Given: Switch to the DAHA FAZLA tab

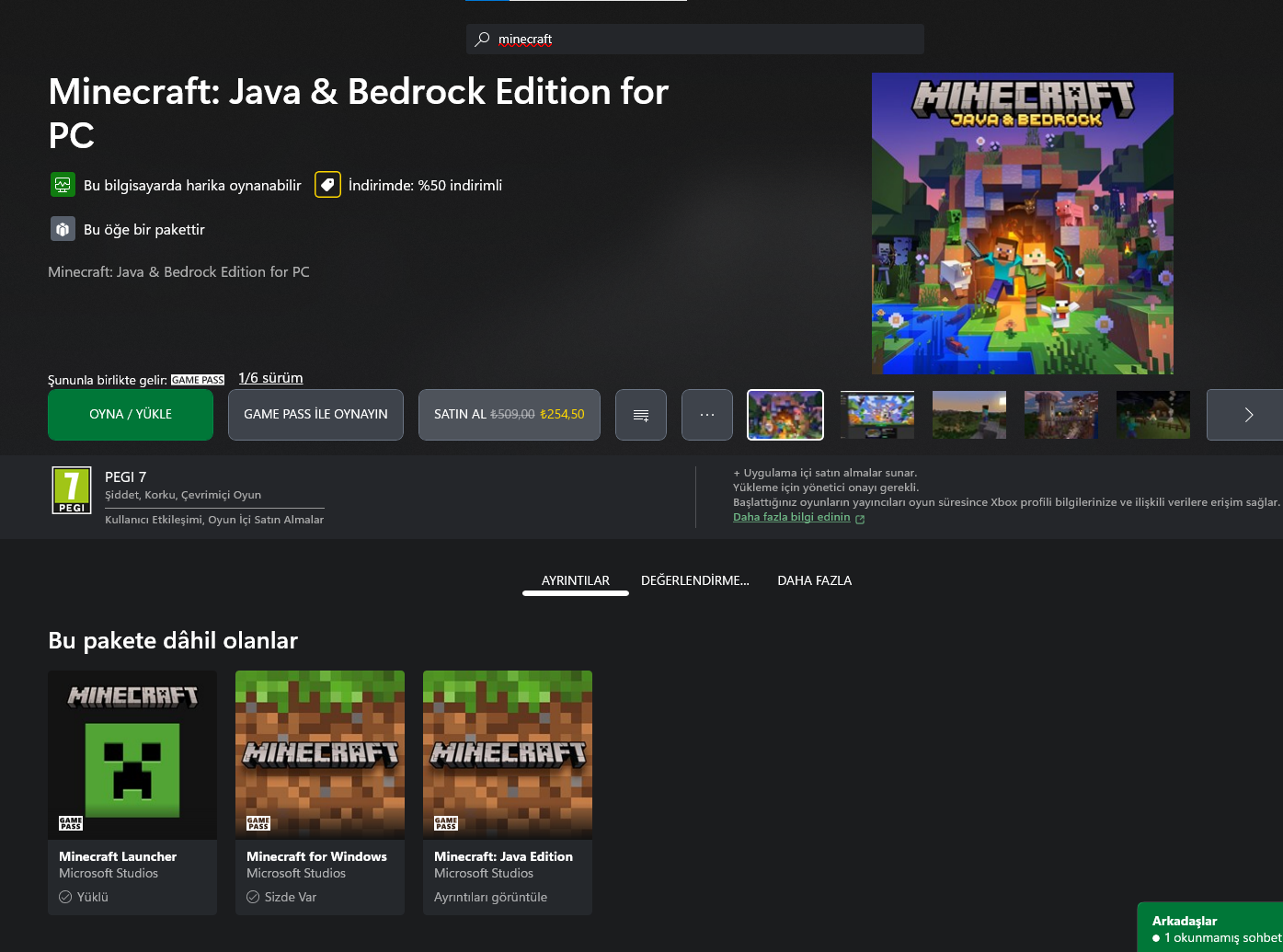Looking at the screenshot, I should point(815,581).
